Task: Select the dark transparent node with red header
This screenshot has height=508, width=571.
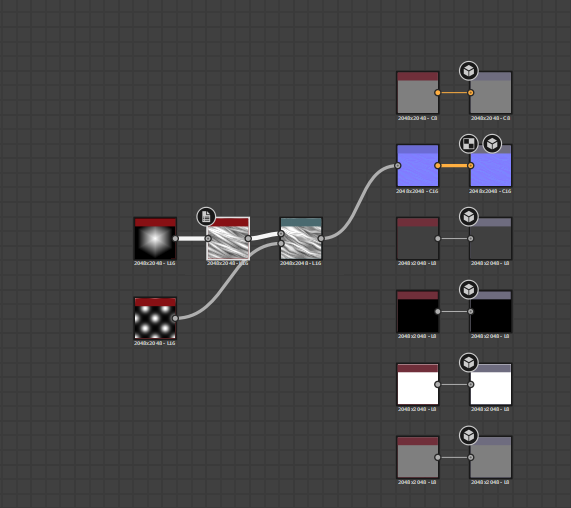Action: pos(418,239)
